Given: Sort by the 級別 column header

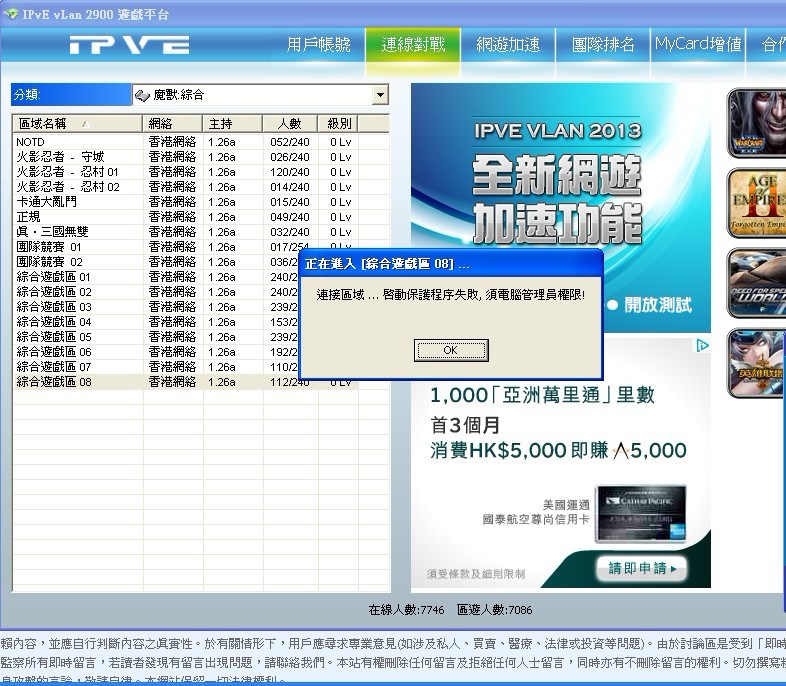Looking at the screenshot, I should pyautogui.click(x=338, y=123).
